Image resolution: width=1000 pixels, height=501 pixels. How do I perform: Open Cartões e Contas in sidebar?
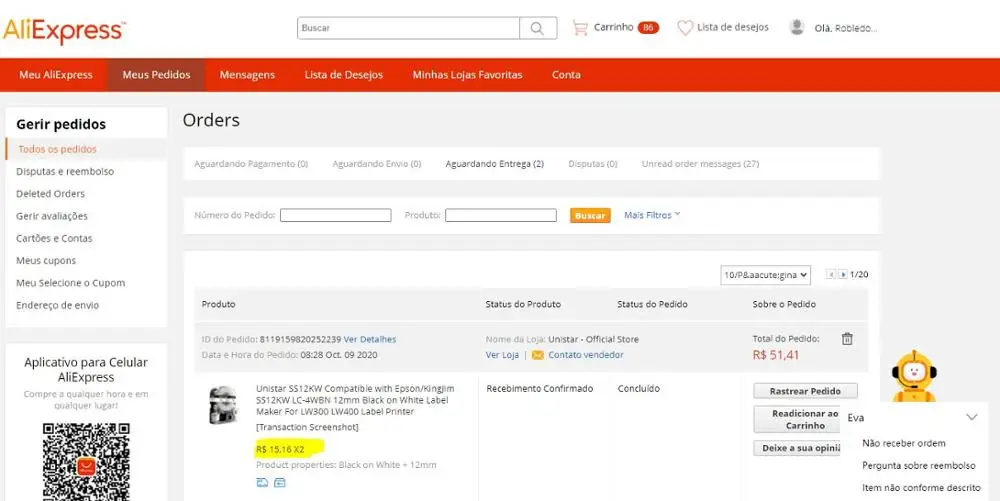coord(54,238)
